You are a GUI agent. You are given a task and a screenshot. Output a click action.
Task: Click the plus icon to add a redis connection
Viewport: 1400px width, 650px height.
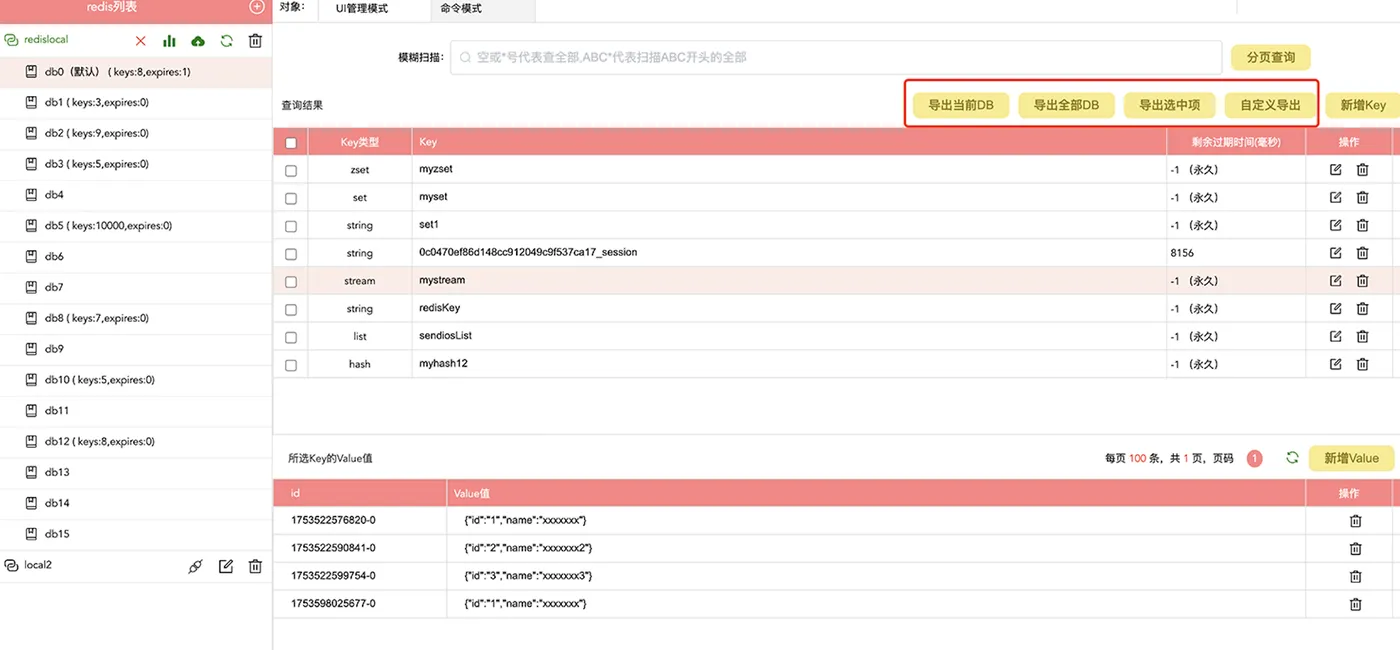(257, 7)
